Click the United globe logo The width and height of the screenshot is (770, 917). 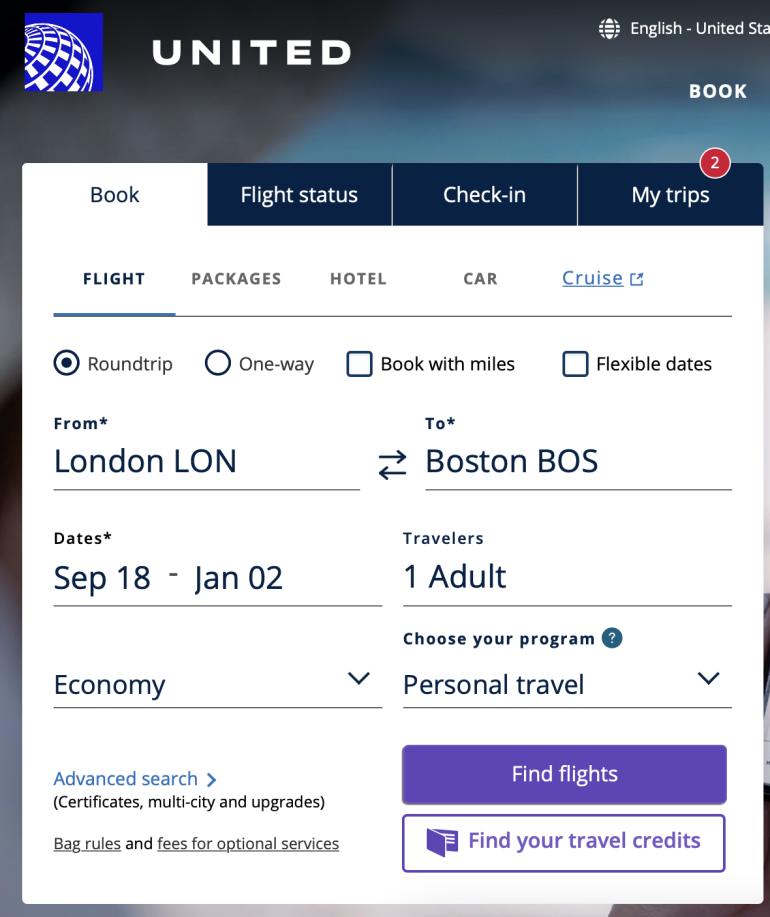[64, 52]
